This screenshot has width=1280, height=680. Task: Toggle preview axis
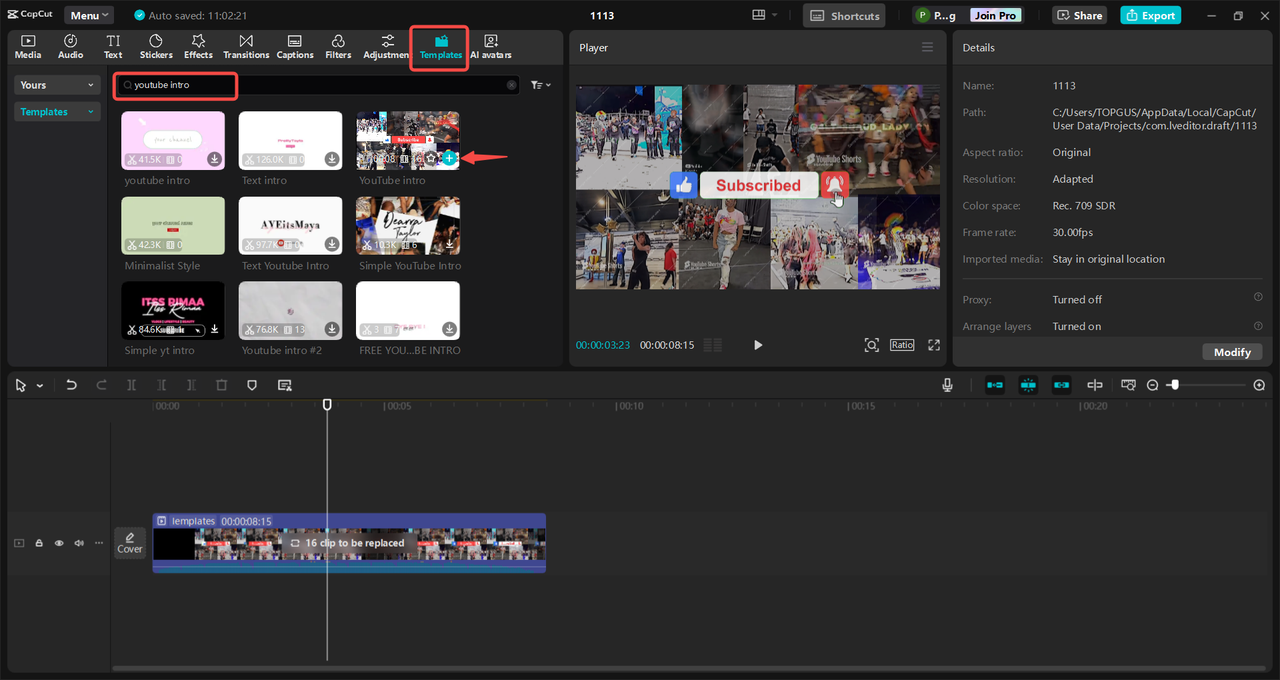(1095, 385)
